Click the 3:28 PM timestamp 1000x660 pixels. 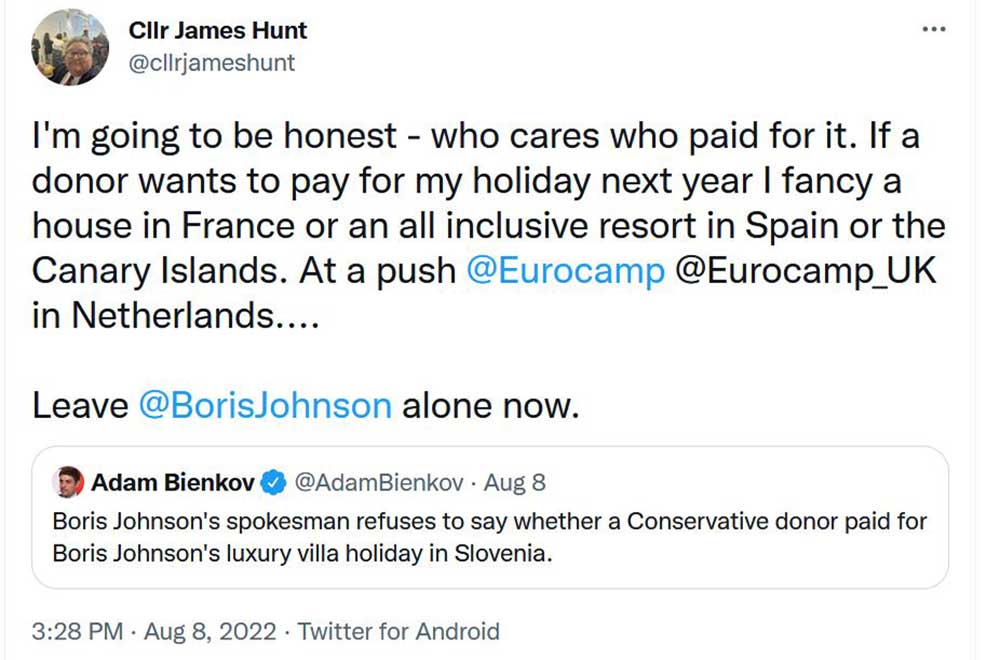tap(77, 632)
